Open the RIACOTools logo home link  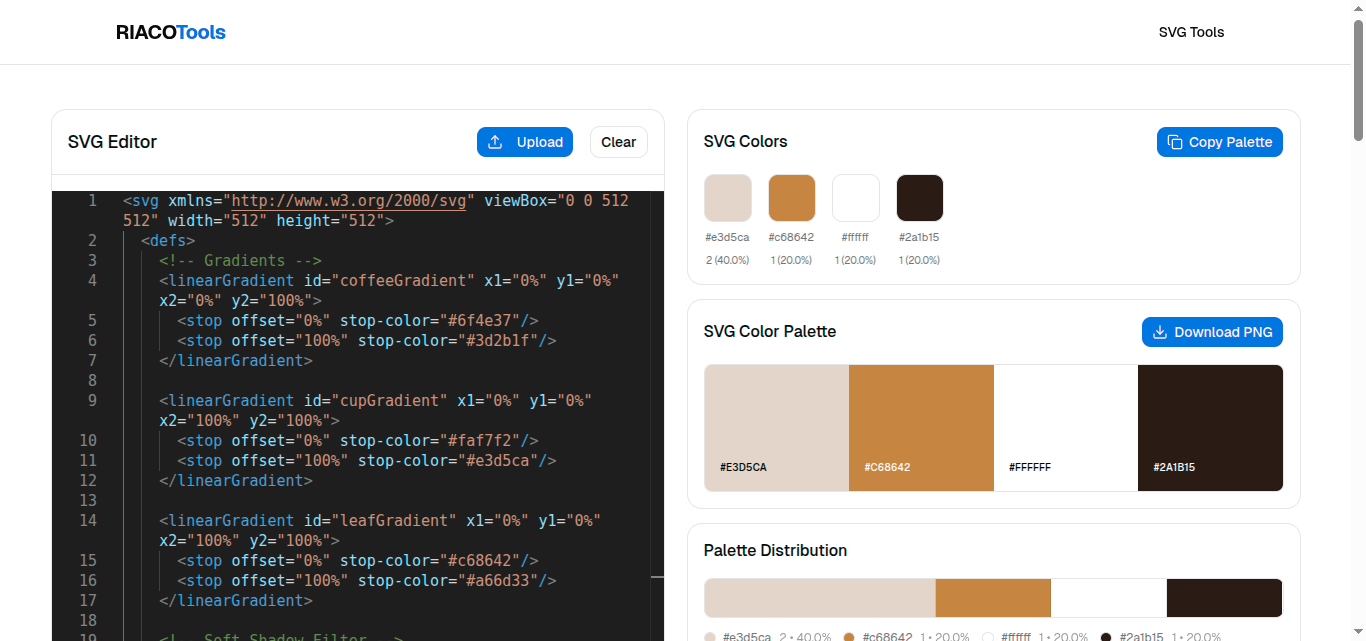171,32
